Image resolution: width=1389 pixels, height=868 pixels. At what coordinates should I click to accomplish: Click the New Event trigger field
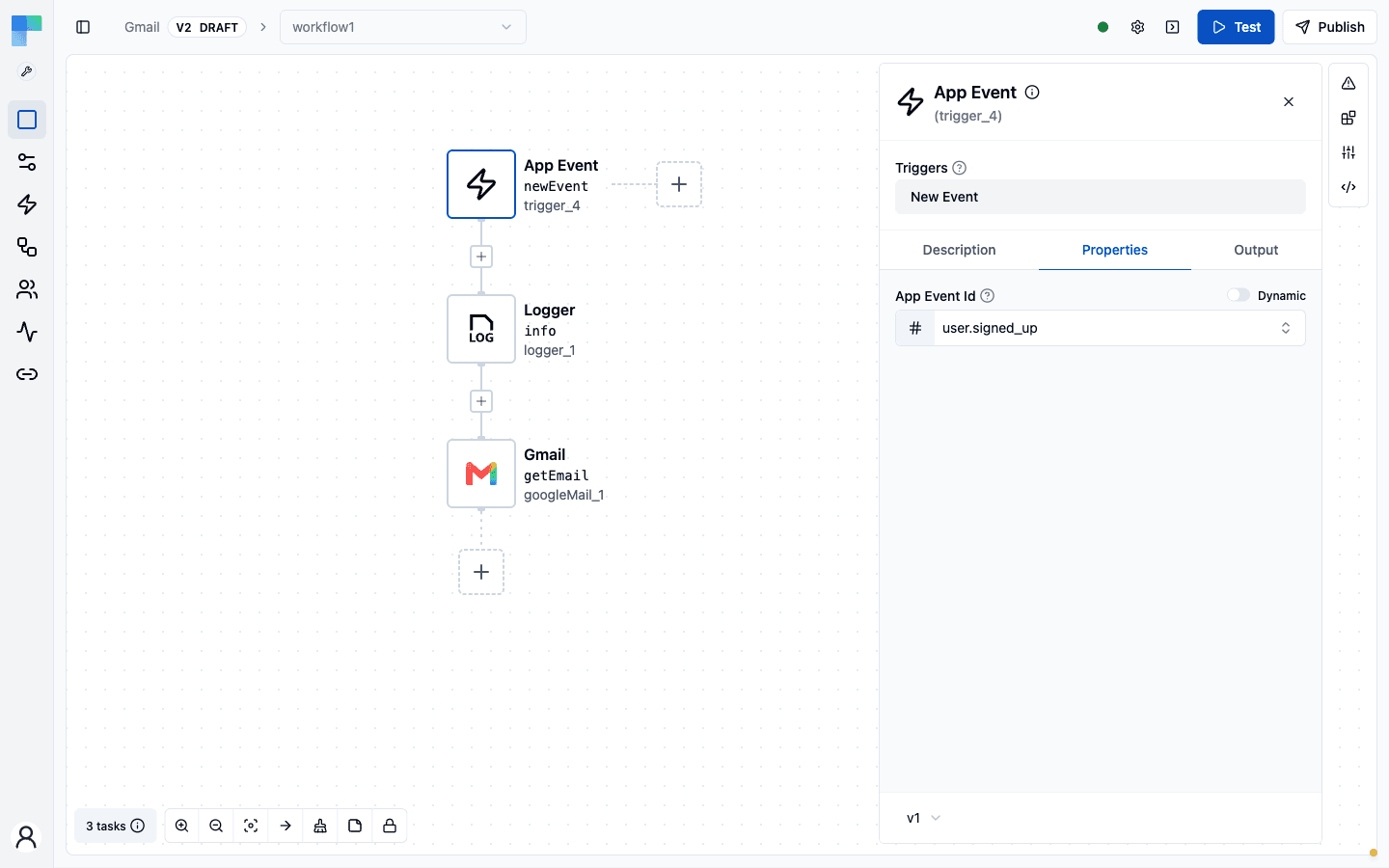click(x=1101, y=197)
